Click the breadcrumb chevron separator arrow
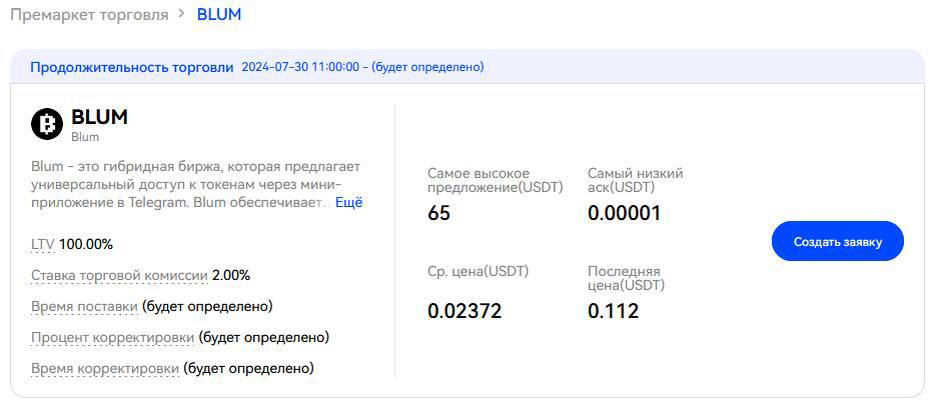This screenshot has width=938, height=415. [181, 15]
